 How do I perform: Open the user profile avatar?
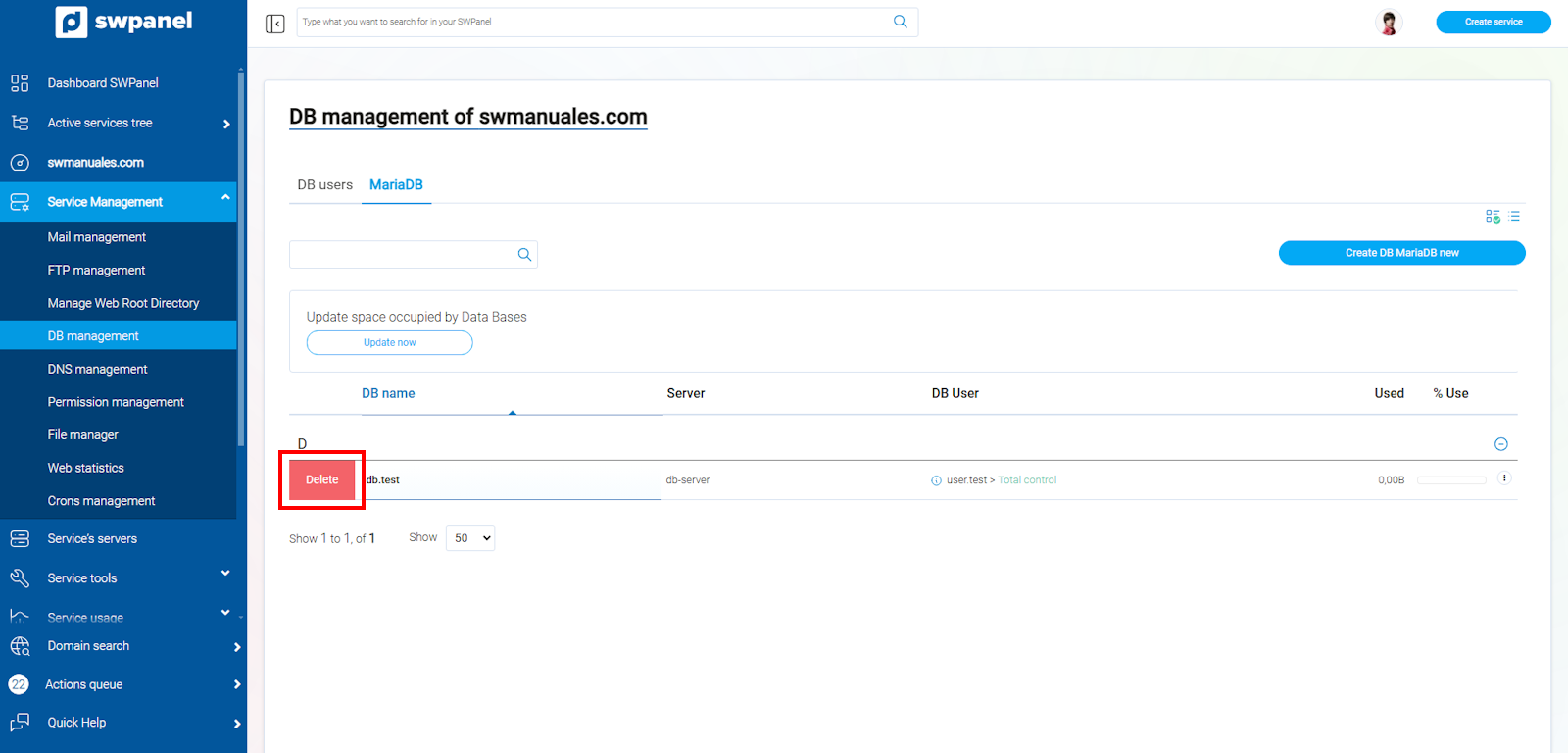pyautogui.click(x=1388, y=23)
